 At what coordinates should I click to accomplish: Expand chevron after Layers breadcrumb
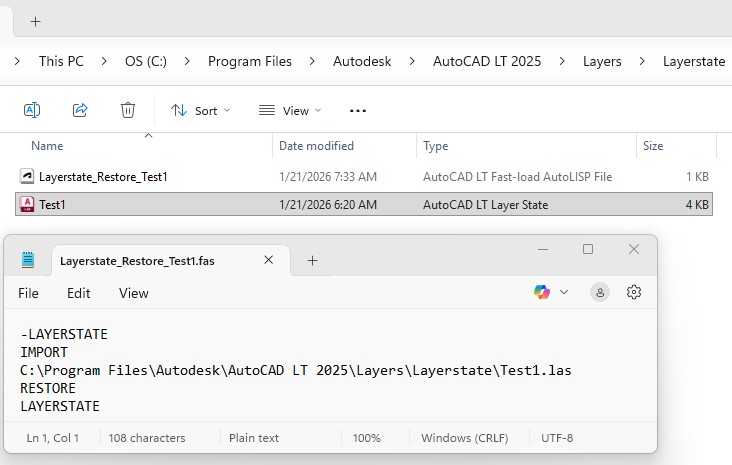pyautogui.click(x=642, y=61)
